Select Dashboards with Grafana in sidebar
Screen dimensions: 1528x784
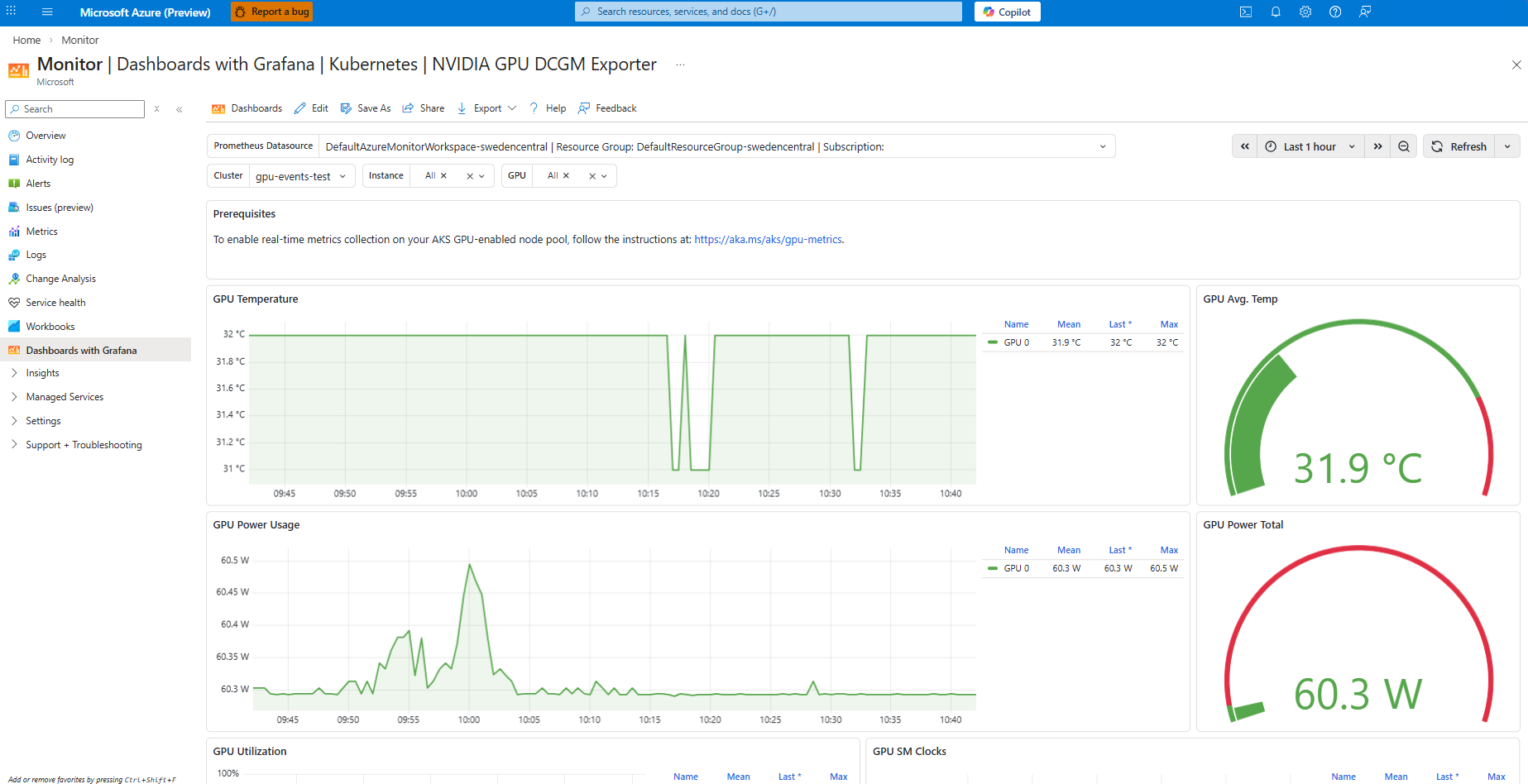tap(95, 351)
